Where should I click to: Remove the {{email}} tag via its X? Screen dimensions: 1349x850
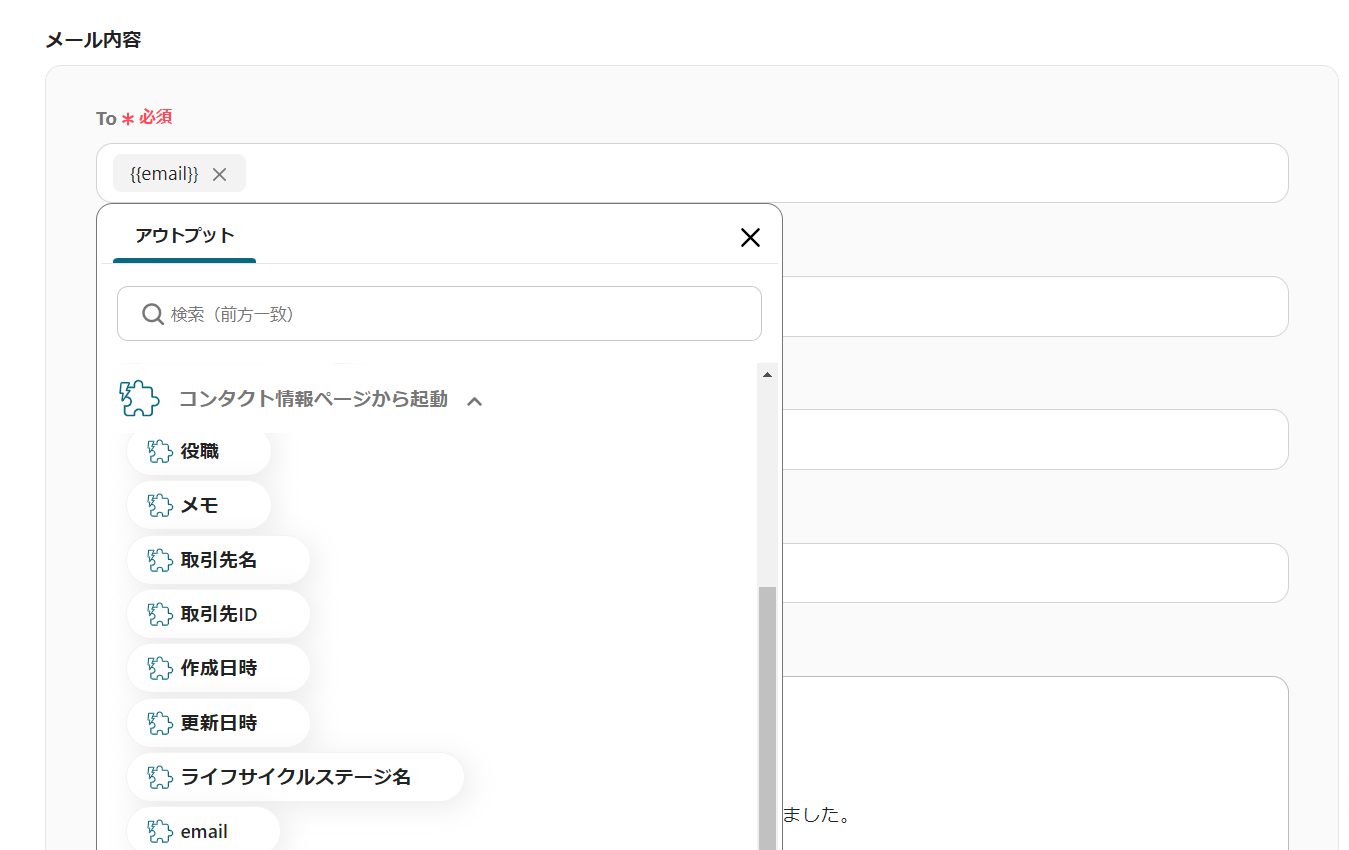(220, 174)
